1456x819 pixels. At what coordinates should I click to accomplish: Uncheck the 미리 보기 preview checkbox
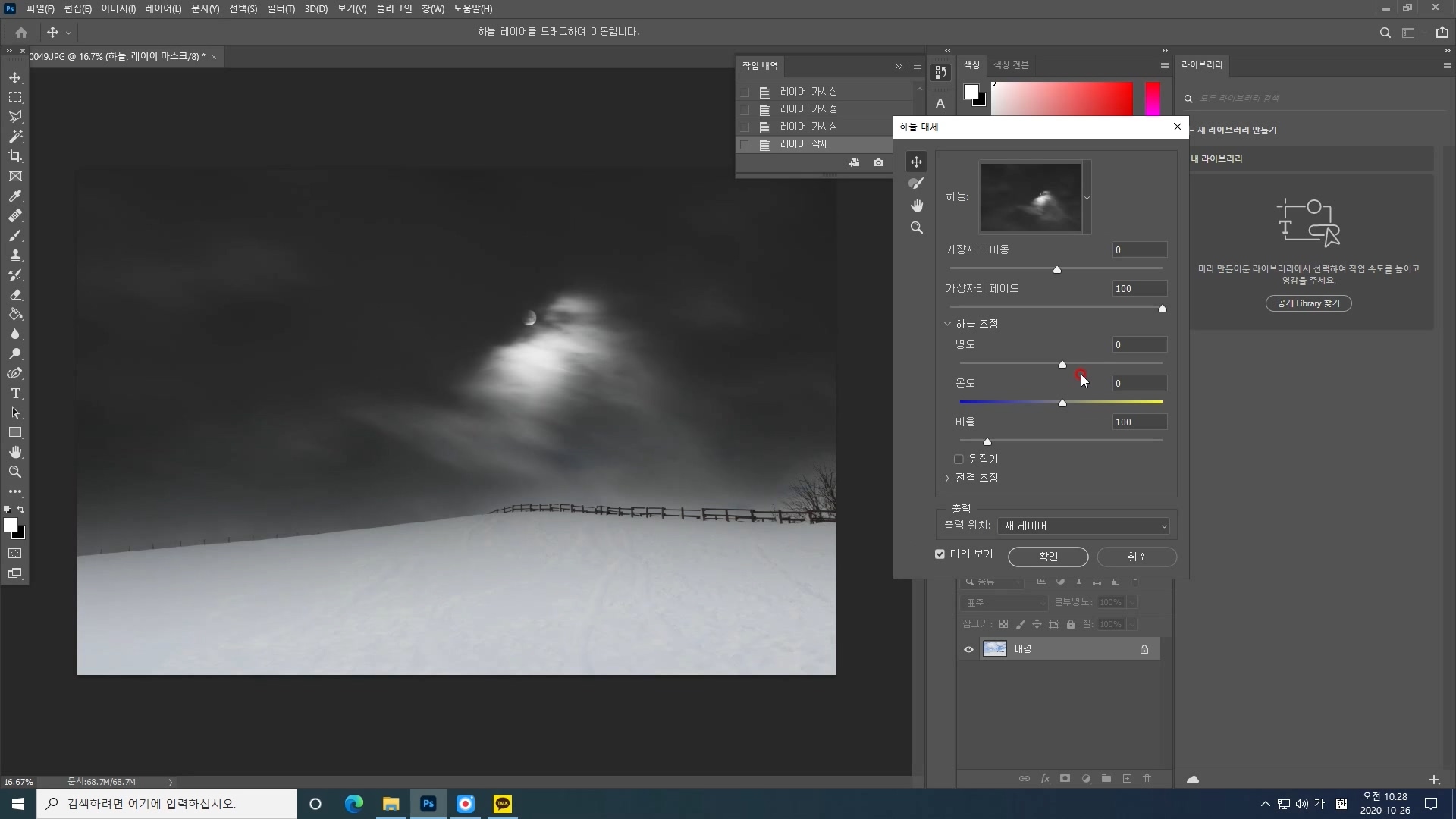pos(940,554)
